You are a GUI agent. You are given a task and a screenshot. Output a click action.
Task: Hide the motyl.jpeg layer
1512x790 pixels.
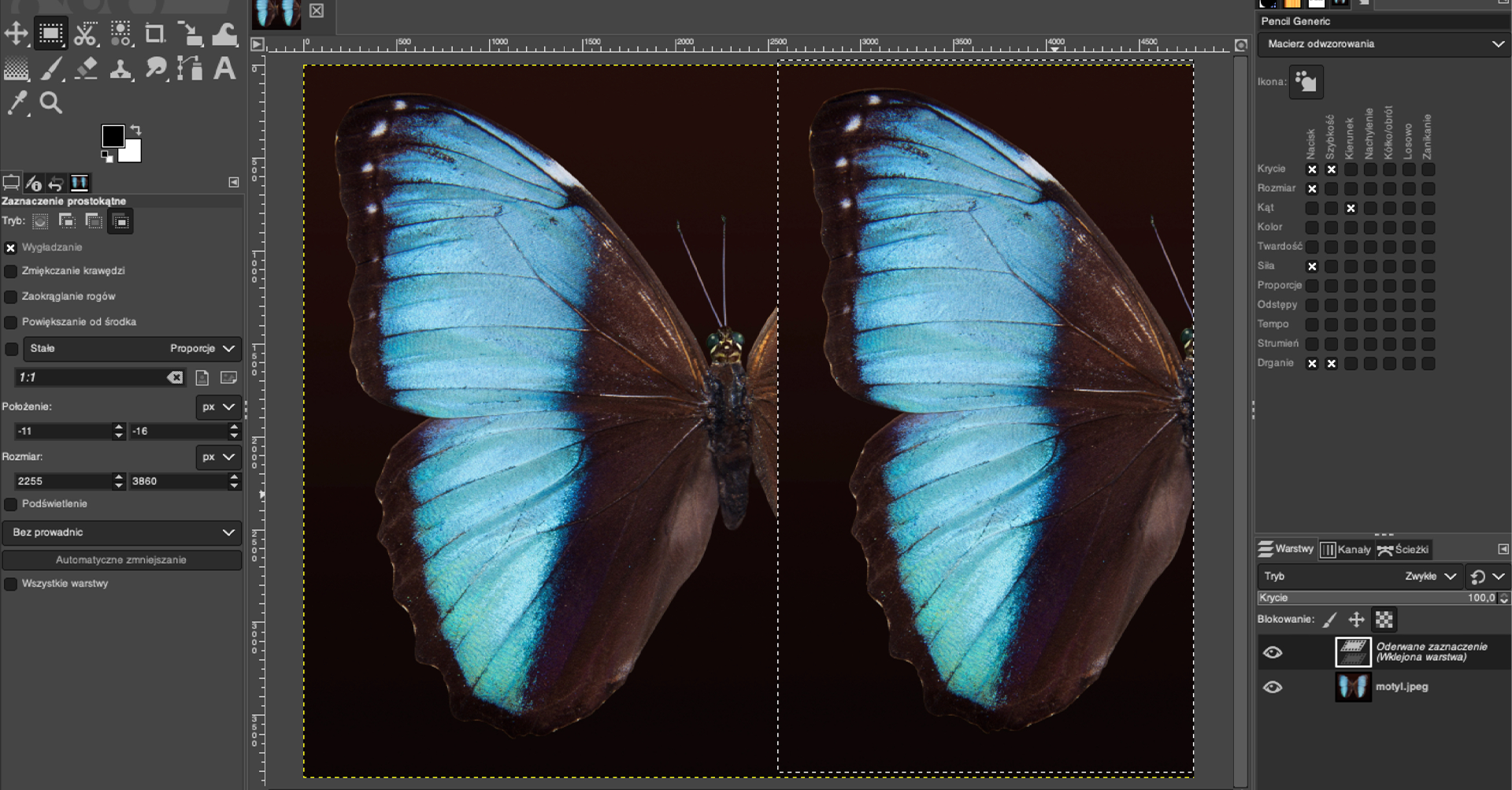click(x=1273, y=688)
